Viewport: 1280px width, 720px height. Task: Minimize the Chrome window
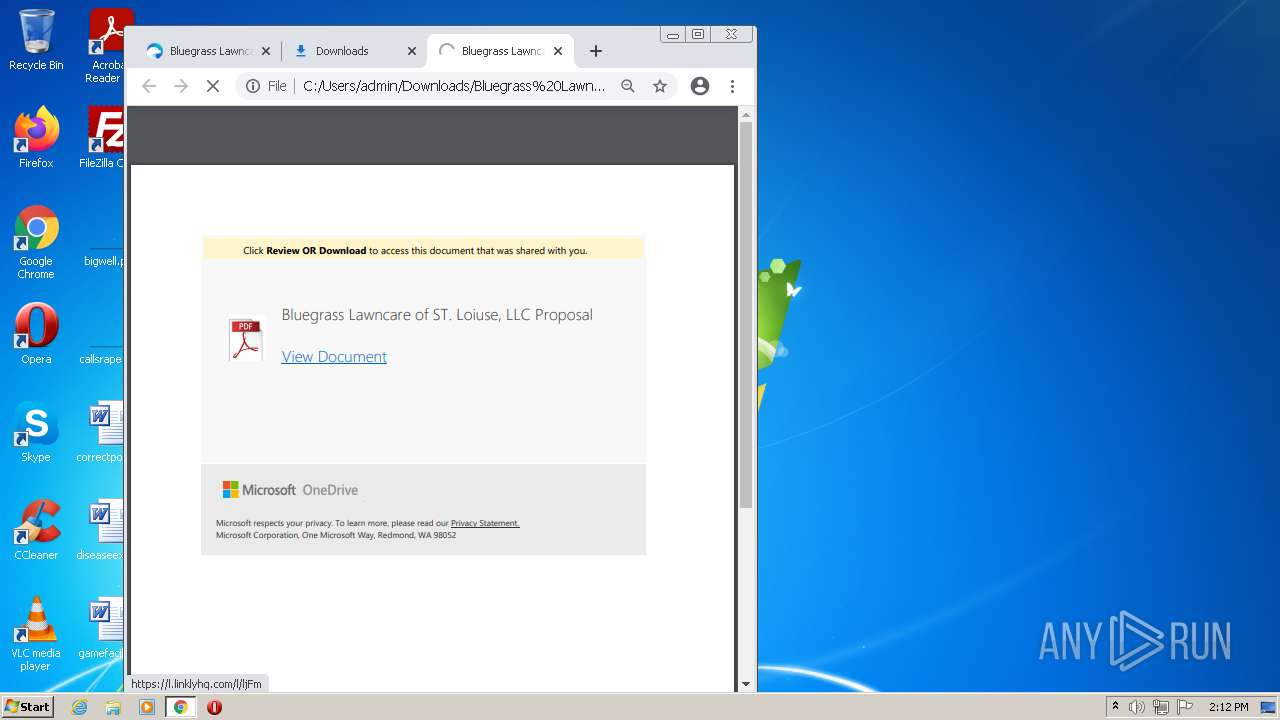coord(673,34)
